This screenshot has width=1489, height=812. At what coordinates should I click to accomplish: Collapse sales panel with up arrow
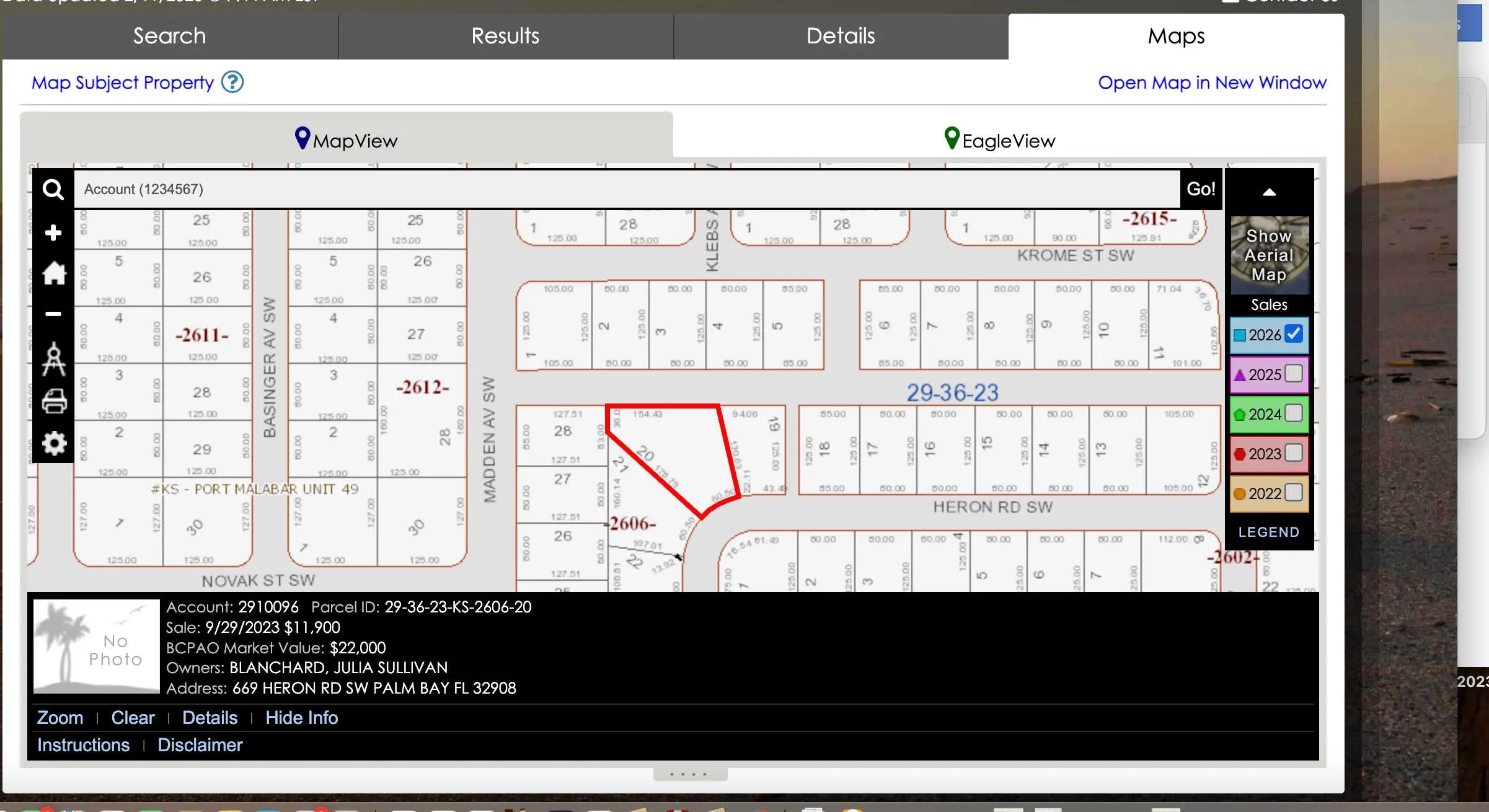tap(1269, 192)
